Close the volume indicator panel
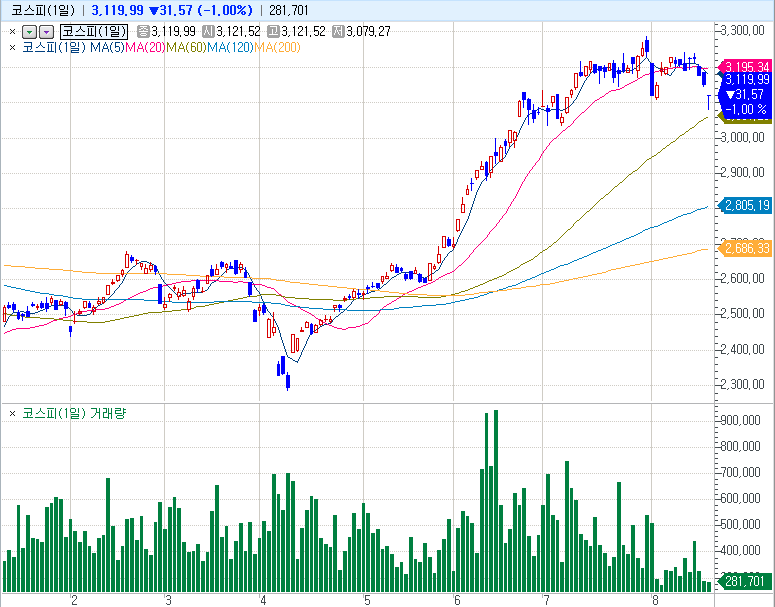The width and height of the screenshot is (775, 607). [12, 413]
